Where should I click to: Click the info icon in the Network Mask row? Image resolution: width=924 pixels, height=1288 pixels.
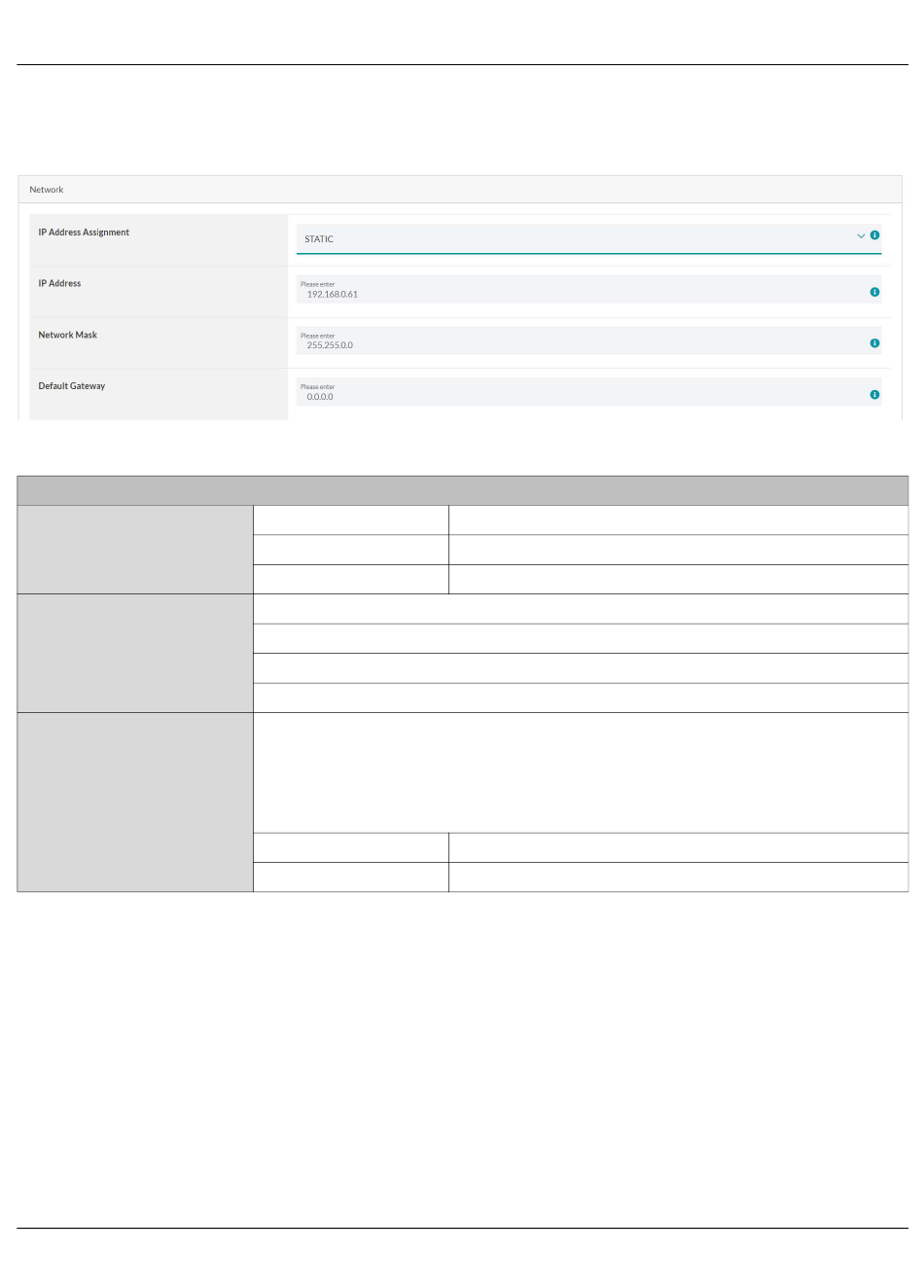pyautogui.click(x=874, y=343)
